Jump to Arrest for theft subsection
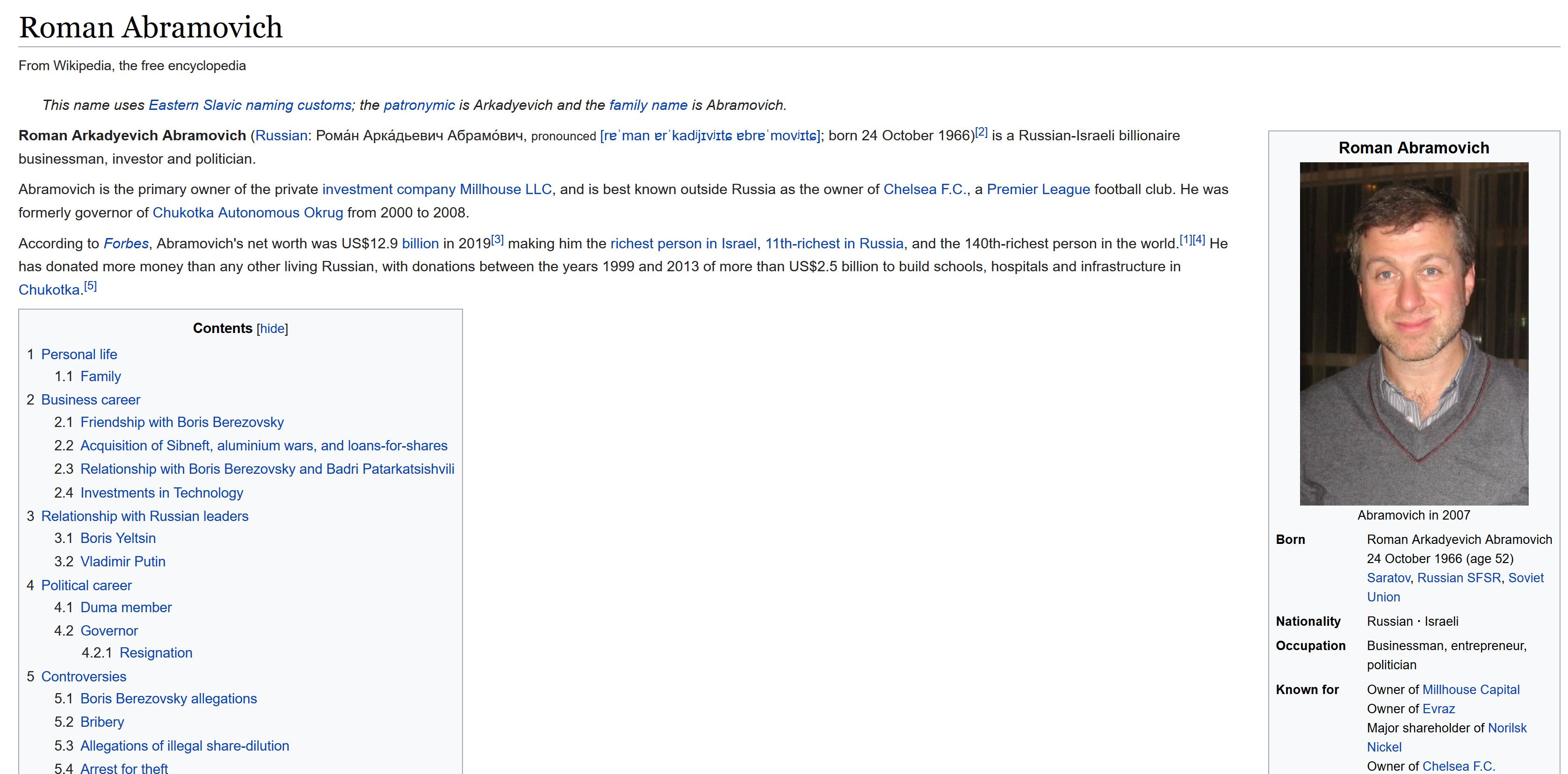Screen dimensions: 1568x774 click(x=124, y=768)
